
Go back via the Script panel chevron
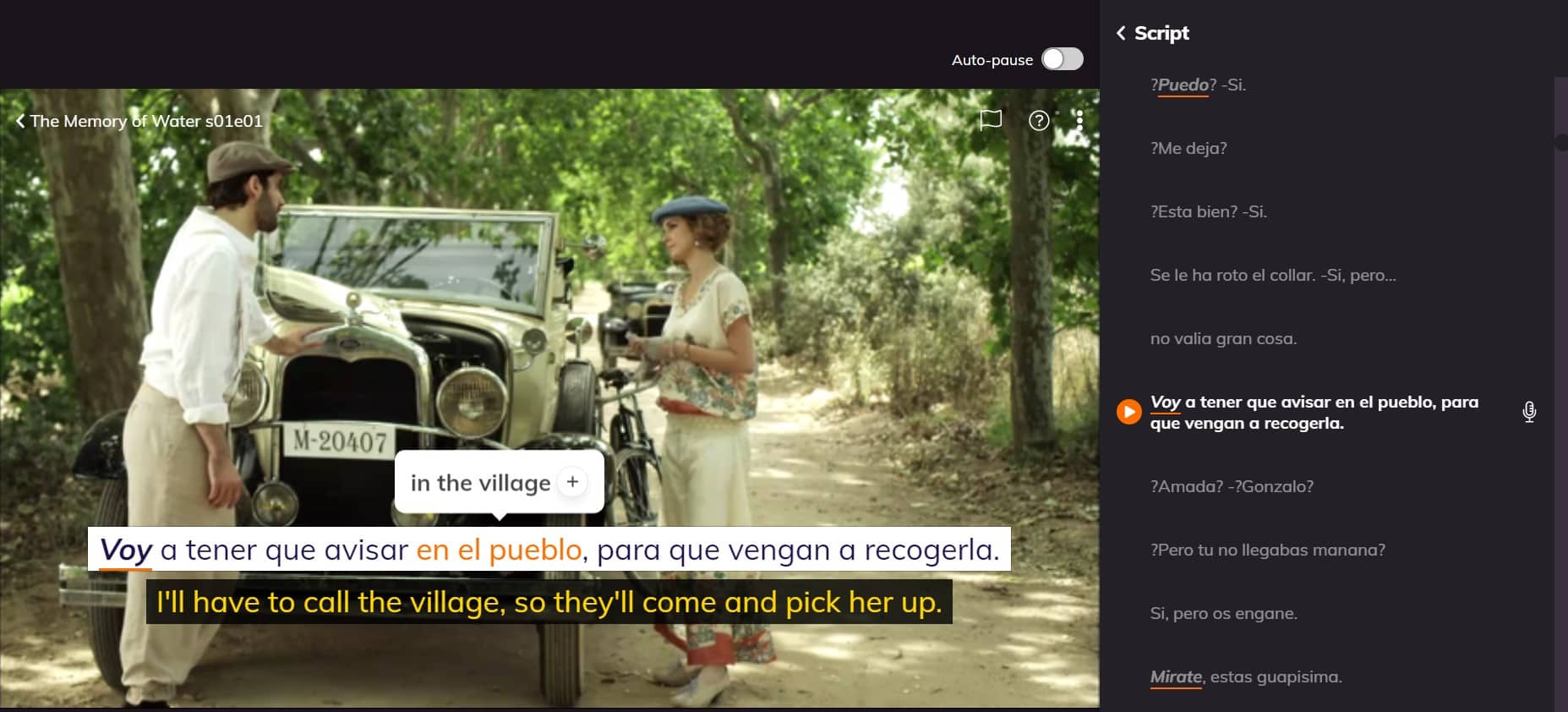tap(1121, 33)
